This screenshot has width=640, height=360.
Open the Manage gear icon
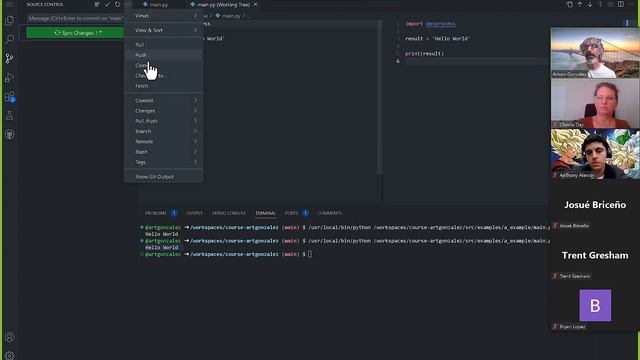[x=9, y=355]
